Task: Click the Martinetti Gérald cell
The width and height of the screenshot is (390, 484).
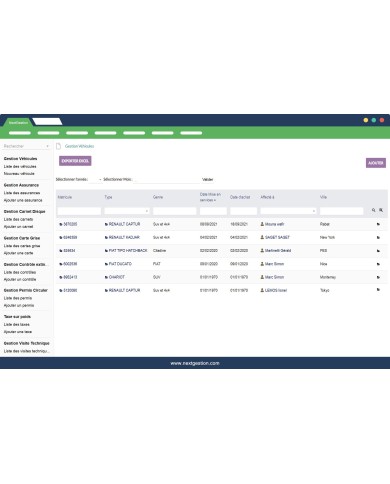Action: click(x=278, y=250)
